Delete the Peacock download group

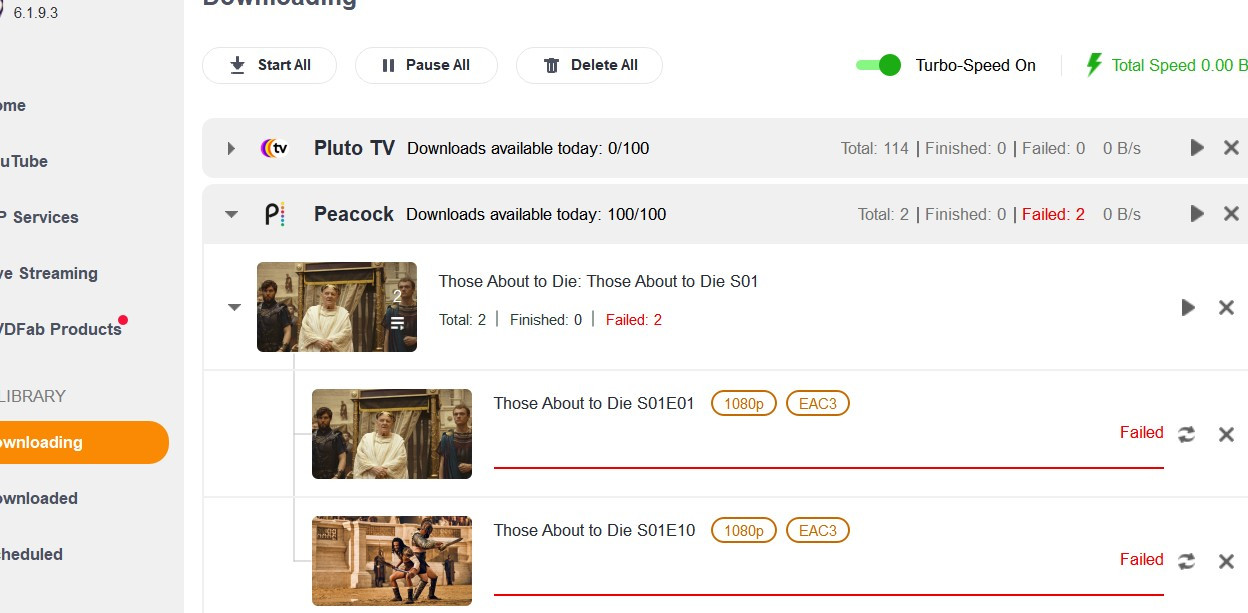tap(1231, 214)
